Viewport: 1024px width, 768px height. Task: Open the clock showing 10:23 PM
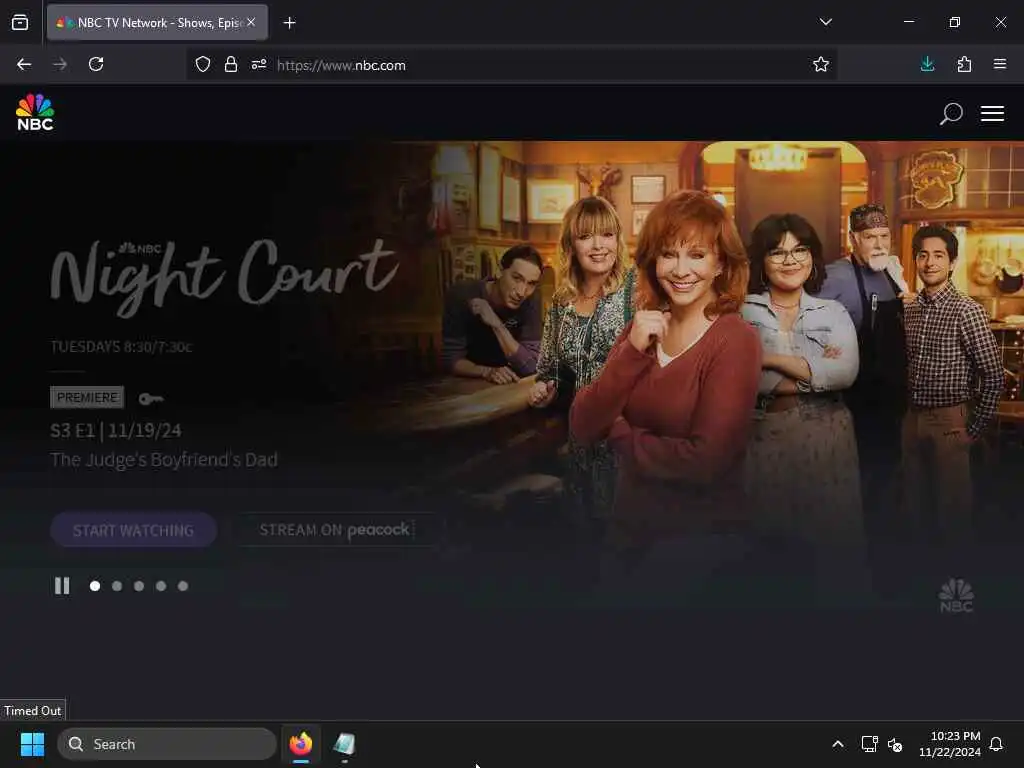[x=950, y=744]
